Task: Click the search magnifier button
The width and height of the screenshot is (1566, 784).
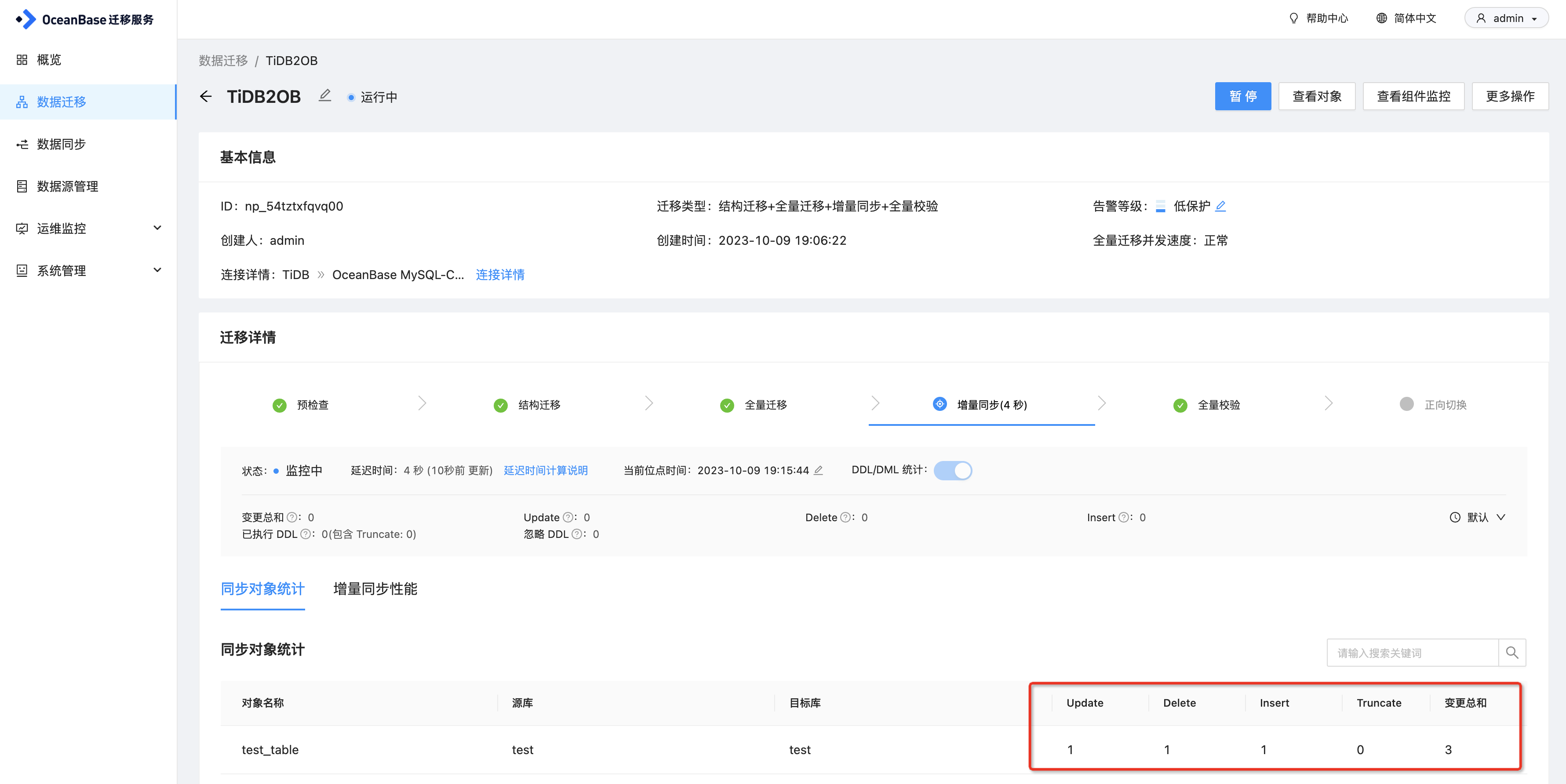Action: point(1512,653)
